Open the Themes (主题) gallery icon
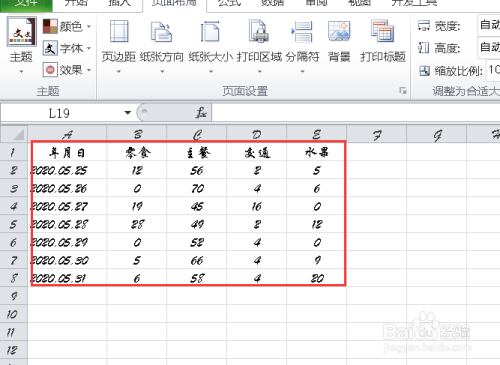The height and width of the screenshot is (365, 500). pos(21,32)
